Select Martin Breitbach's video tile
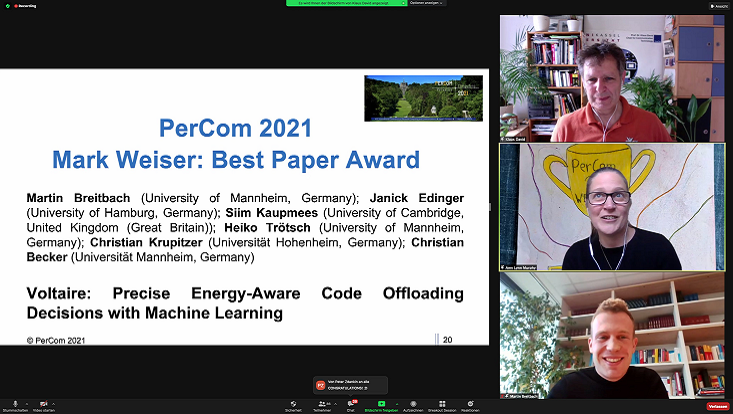 pyautogui.click(x=612, y=335)
